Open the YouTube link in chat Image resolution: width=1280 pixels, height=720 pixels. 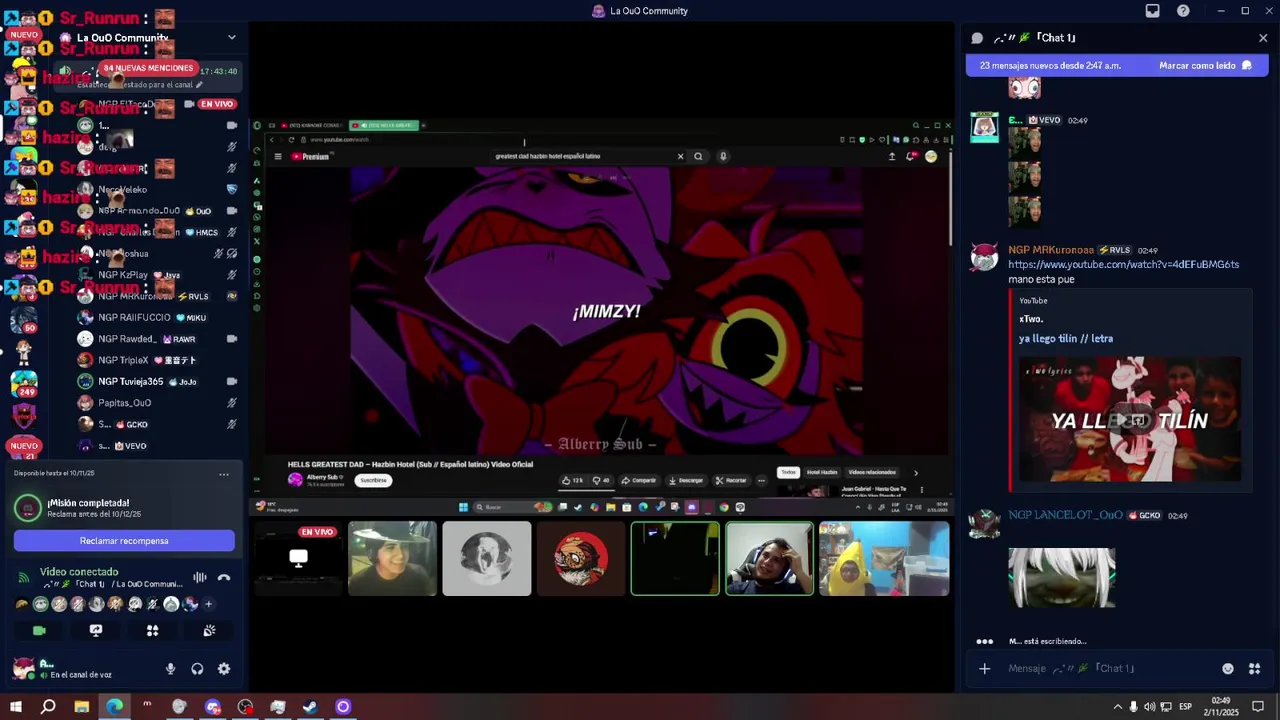(x=1123, y=265)
